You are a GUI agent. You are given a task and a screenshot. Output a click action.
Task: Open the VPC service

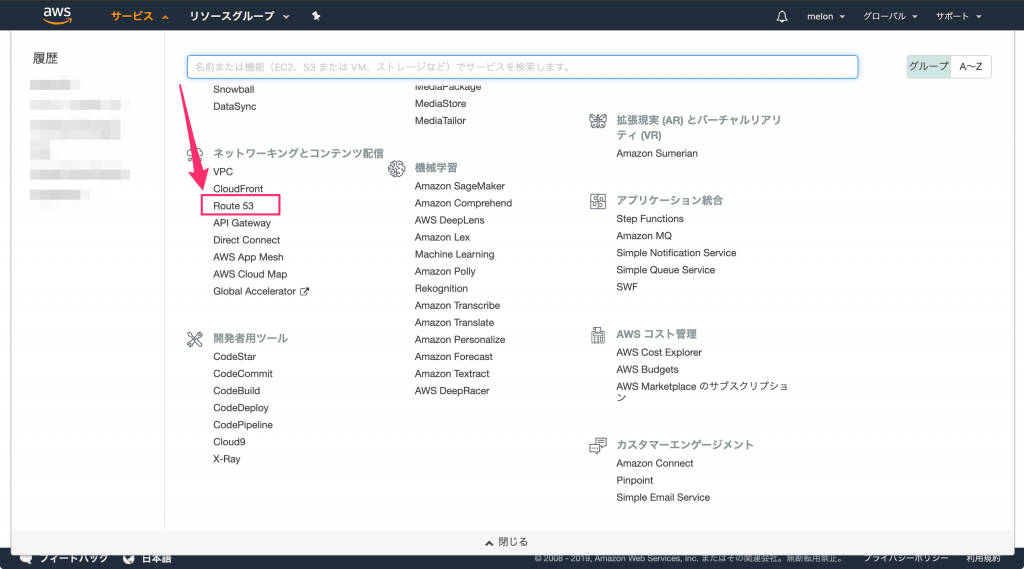point(223,172)
